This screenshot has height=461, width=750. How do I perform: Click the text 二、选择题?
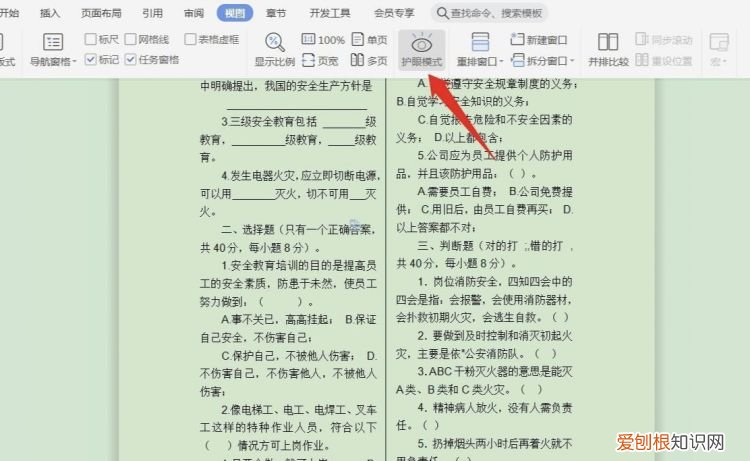(x=247, y=230)
